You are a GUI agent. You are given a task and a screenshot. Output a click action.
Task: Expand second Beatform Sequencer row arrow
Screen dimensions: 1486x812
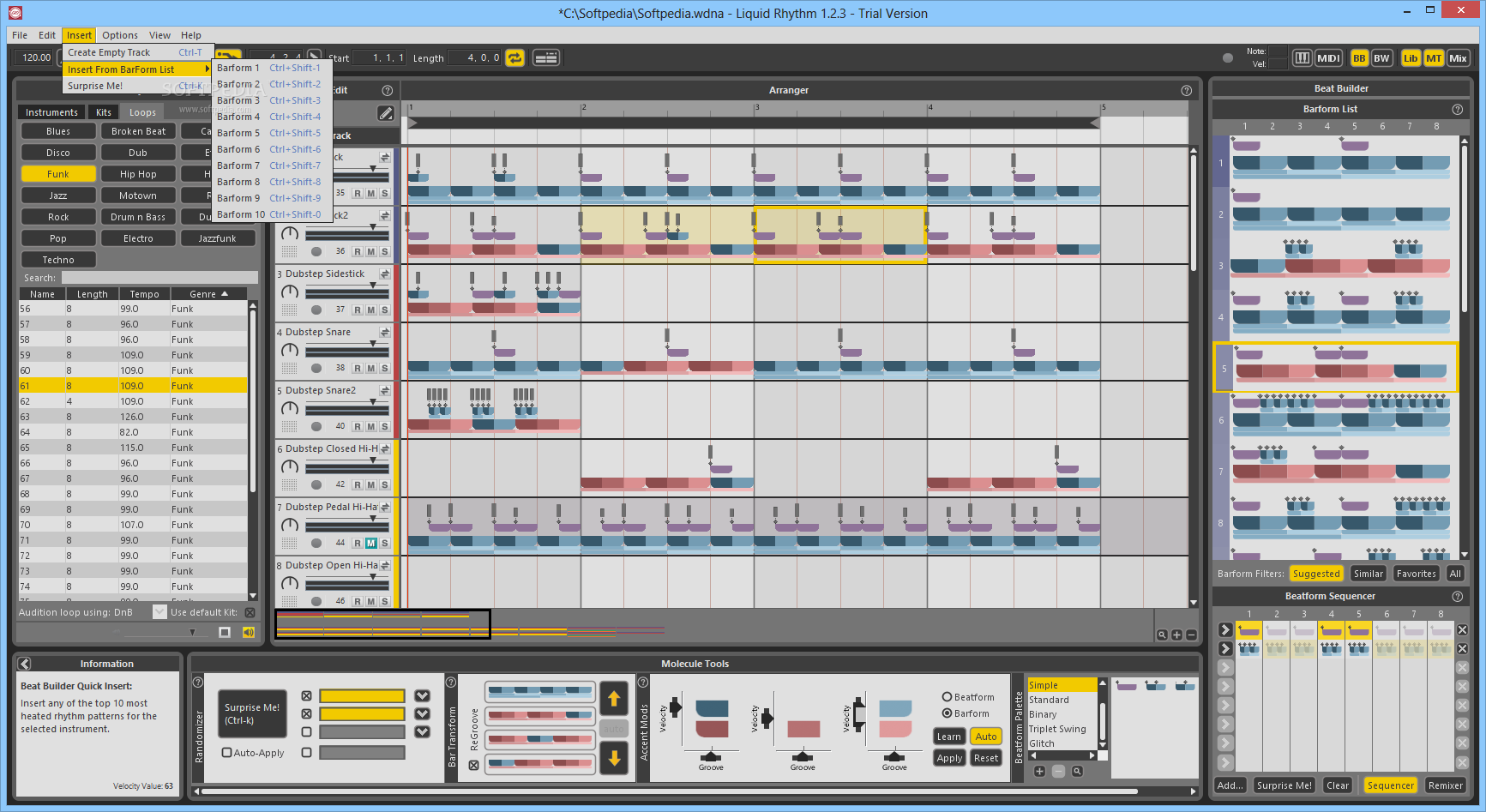coord(1225,649)
